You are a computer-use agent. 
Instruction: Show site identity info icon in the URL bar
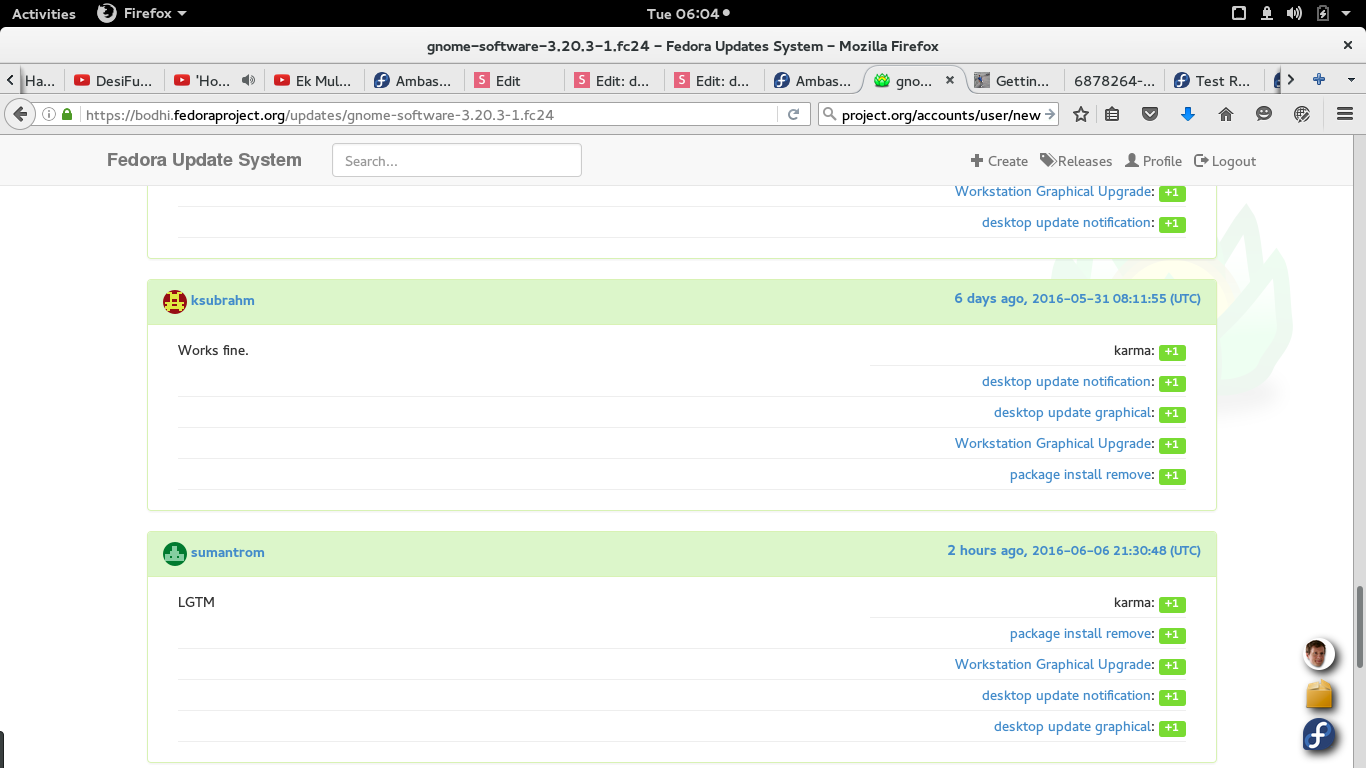[48, 115]
